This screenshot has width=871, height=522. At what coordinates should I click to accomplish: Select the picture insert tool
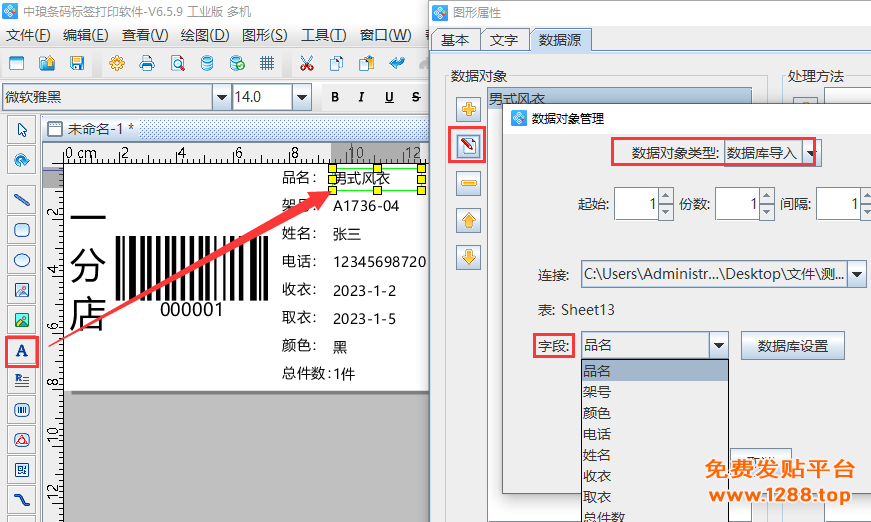(x=22, y=320)
